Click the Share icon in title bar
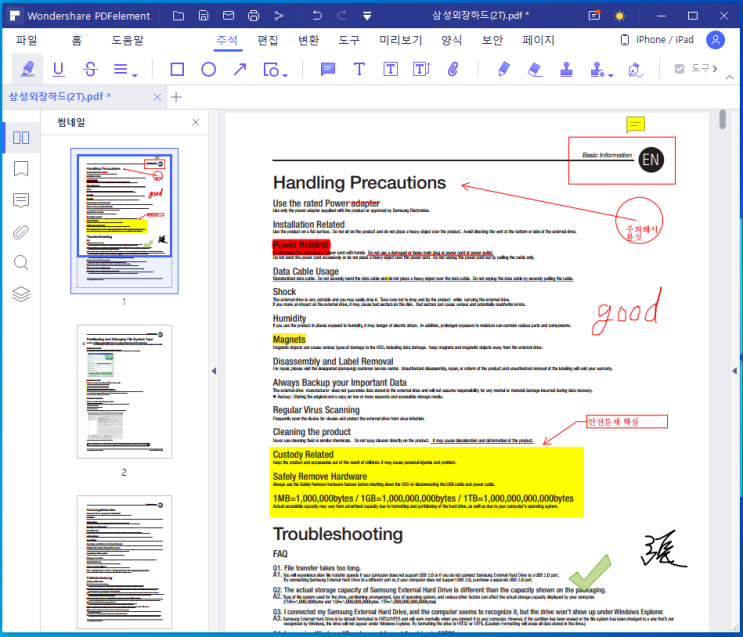 279,16
